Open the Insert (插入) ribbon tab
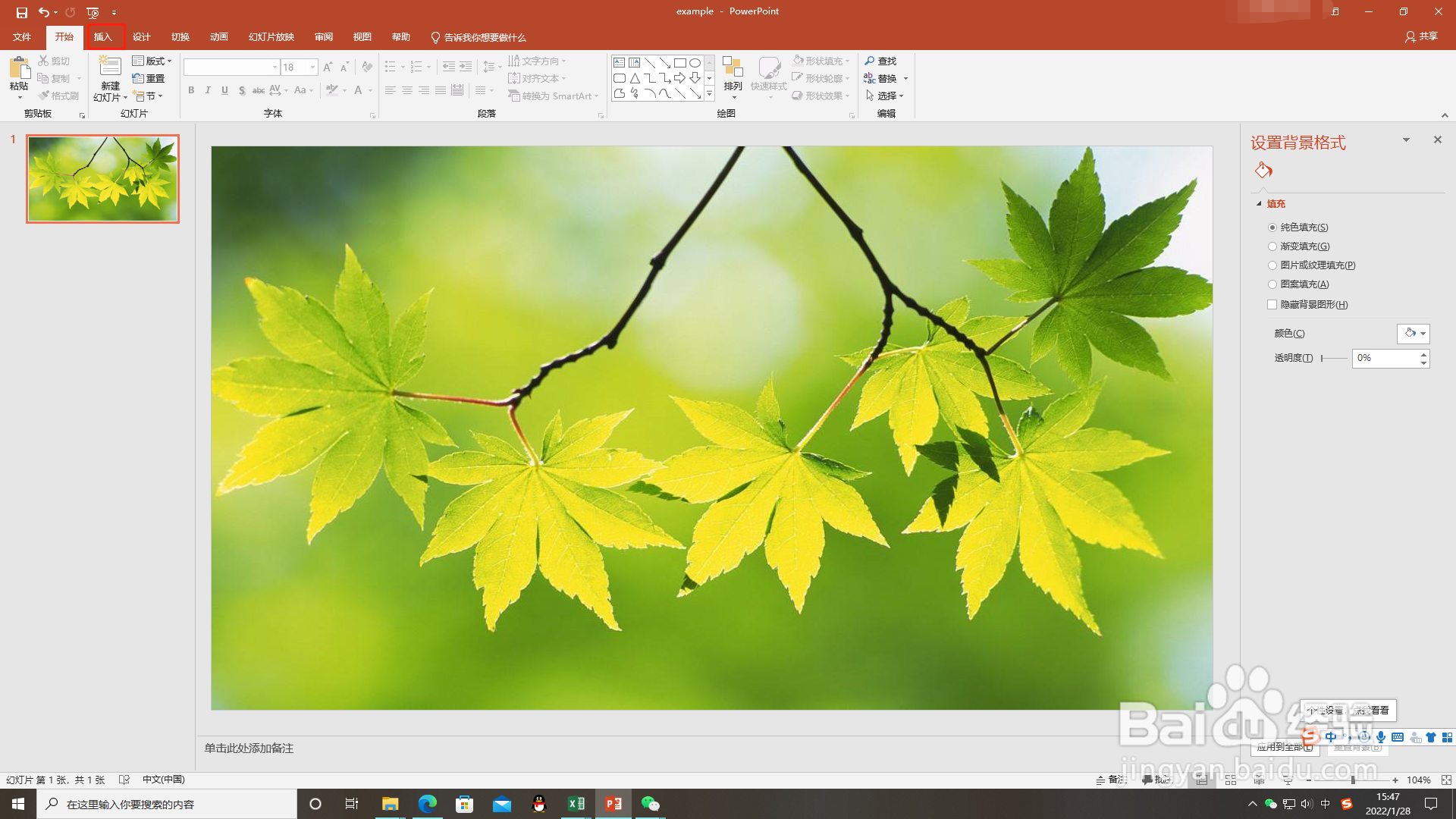1456x819 pixels. [x=103, y=37]
